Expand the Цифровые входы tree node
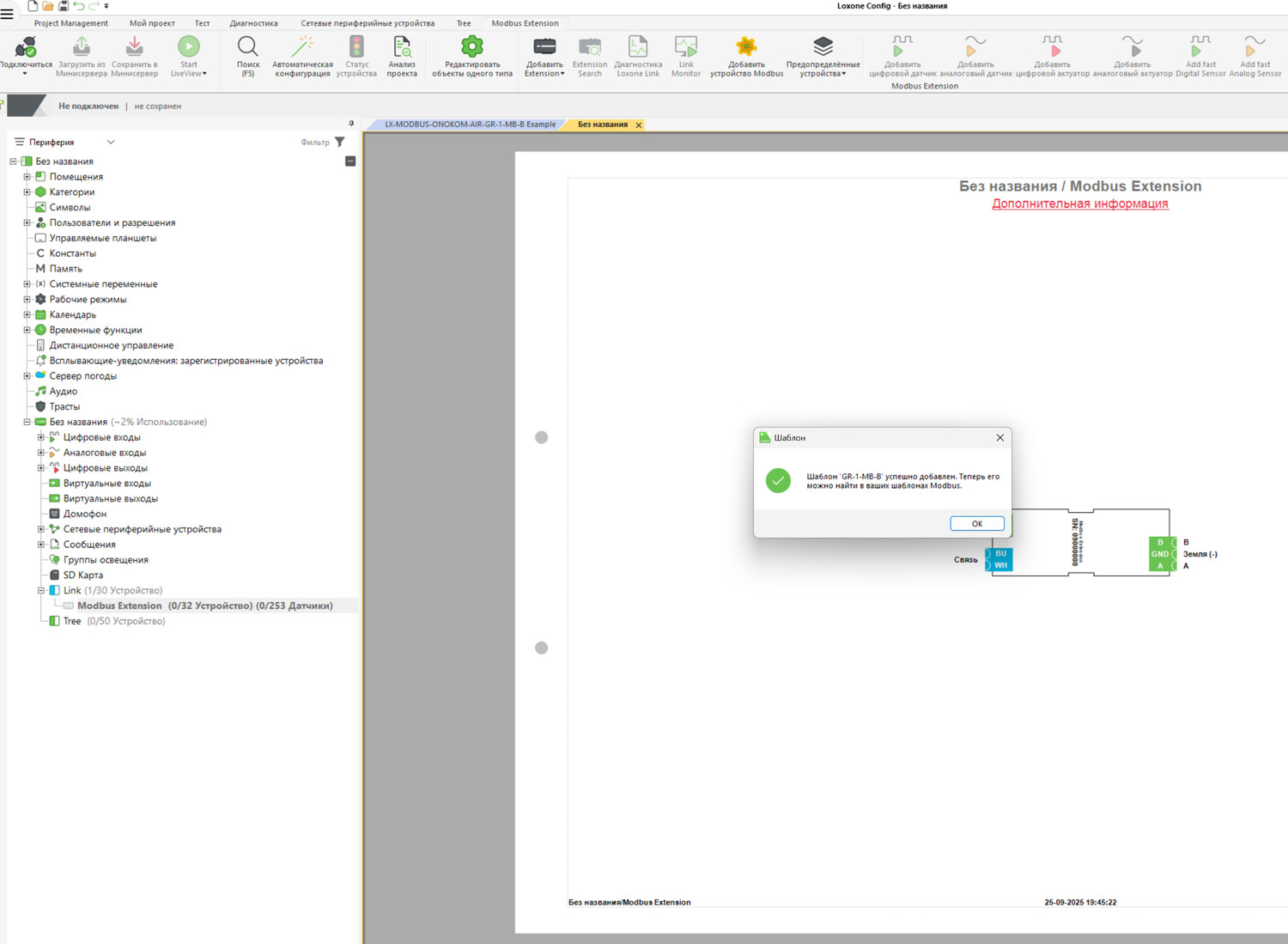 coord(40,437)
